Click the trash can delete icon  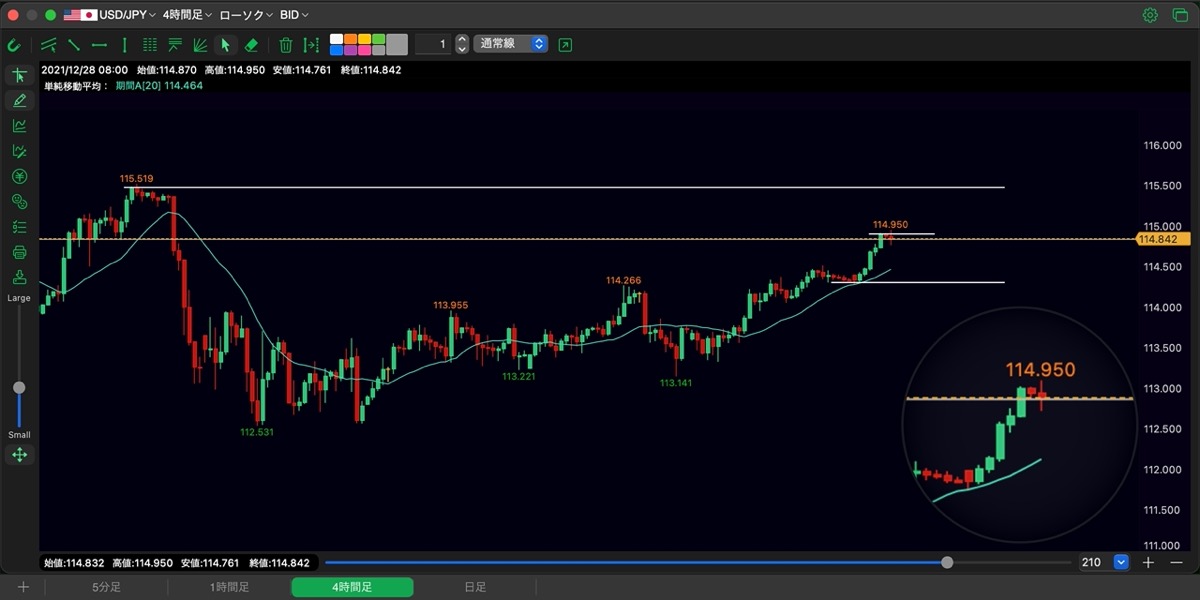286,45
